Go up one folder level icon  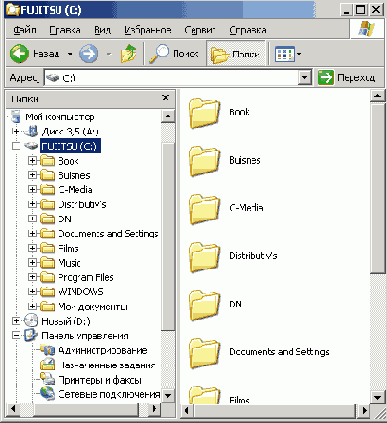coord(129,54)
